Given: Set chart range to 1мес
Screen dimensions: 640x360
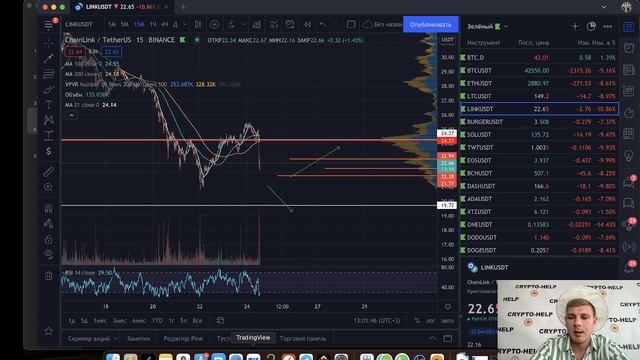Looking at the screenshot, I should point(100,321).
